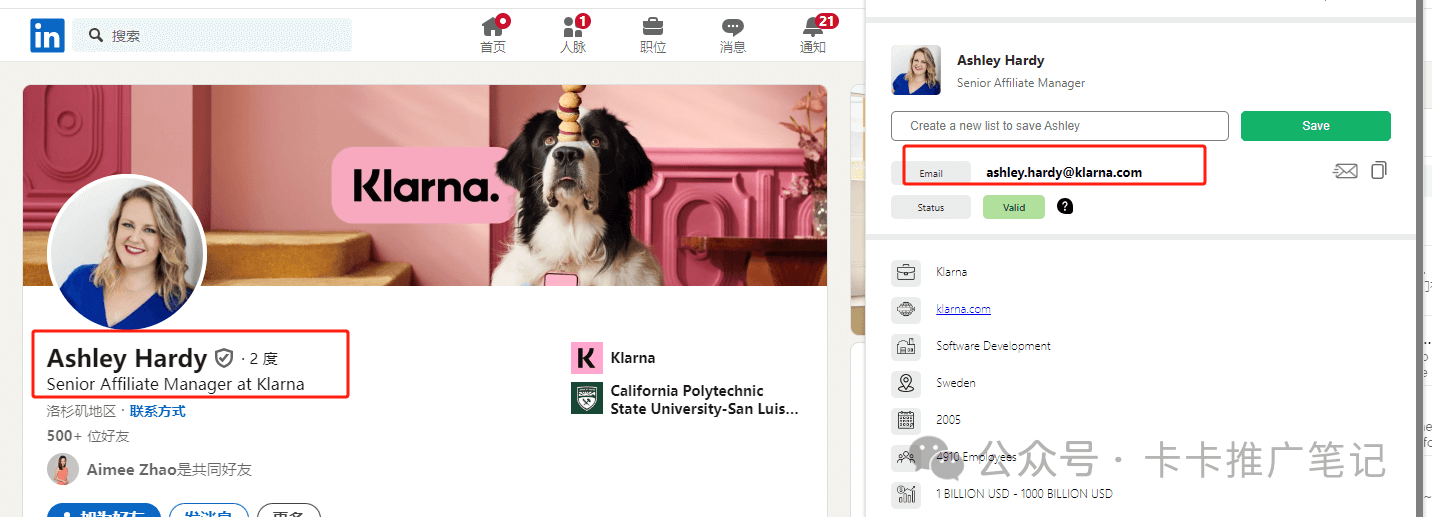Copy the email with the copy icon
1432x517 pixels.
1379,170
